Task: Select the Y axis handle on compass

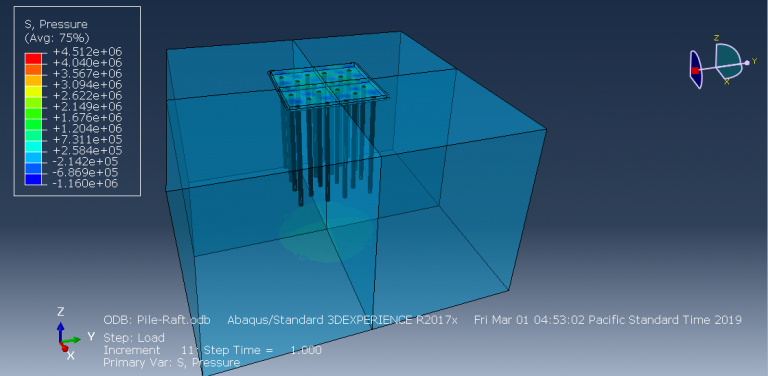Action: click(x=747, y=62)
